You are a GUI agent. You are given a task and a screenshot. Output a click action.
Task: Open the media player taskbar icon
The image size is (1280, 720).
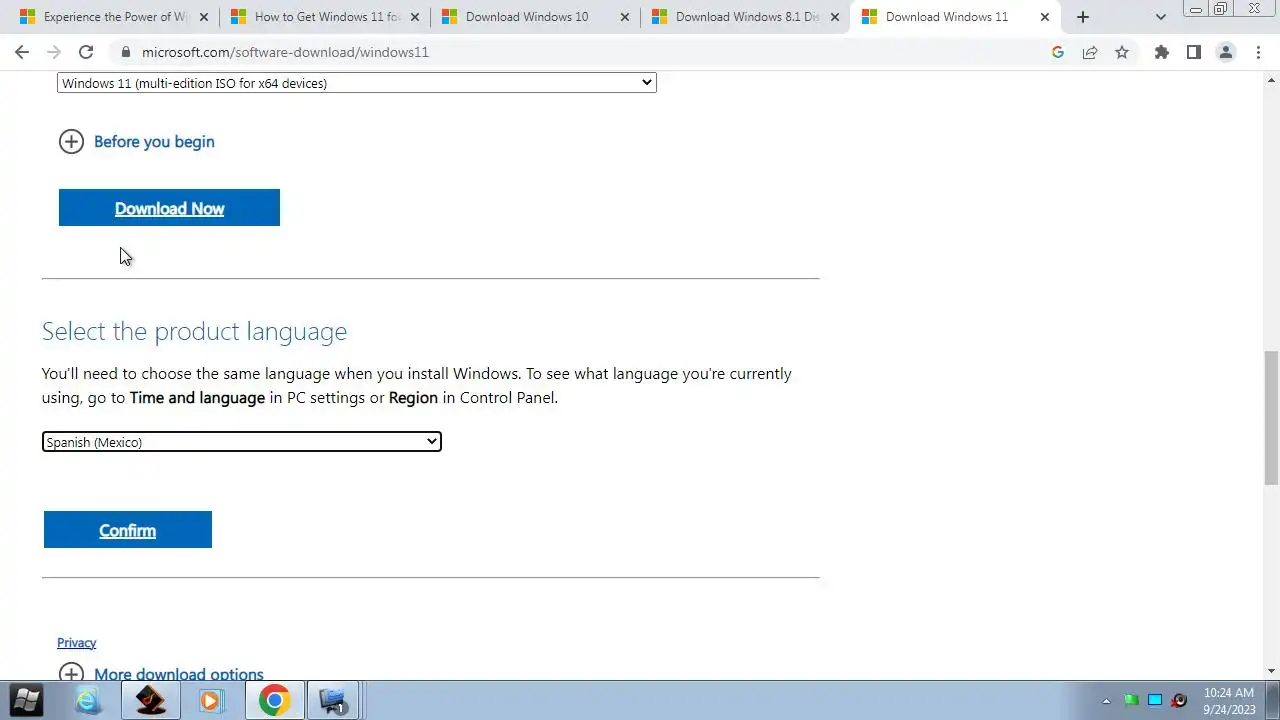click(x=211, y=700)
